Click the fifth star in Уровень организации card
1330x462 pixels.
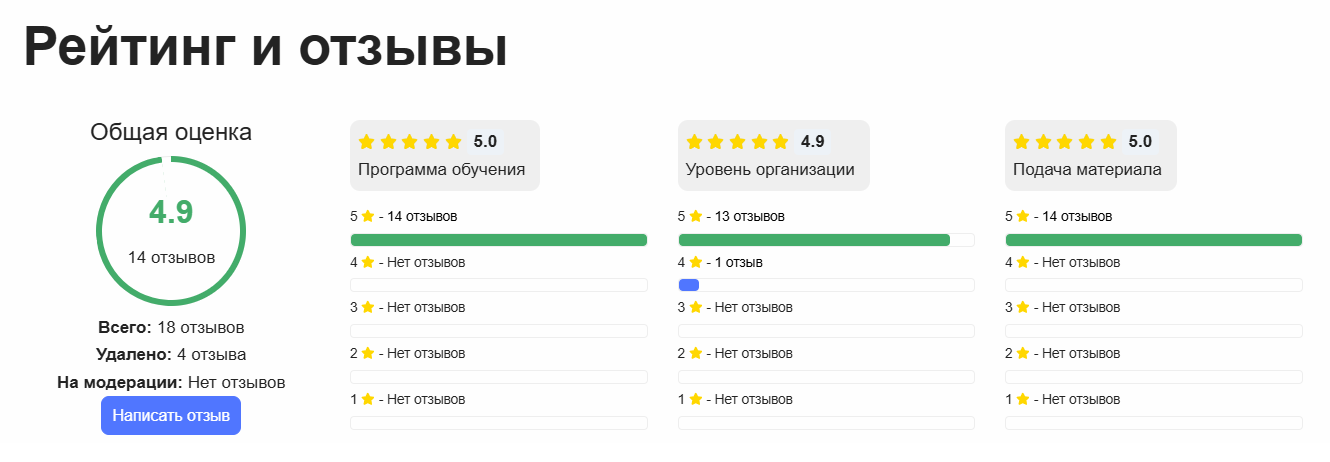click(782, 142)
